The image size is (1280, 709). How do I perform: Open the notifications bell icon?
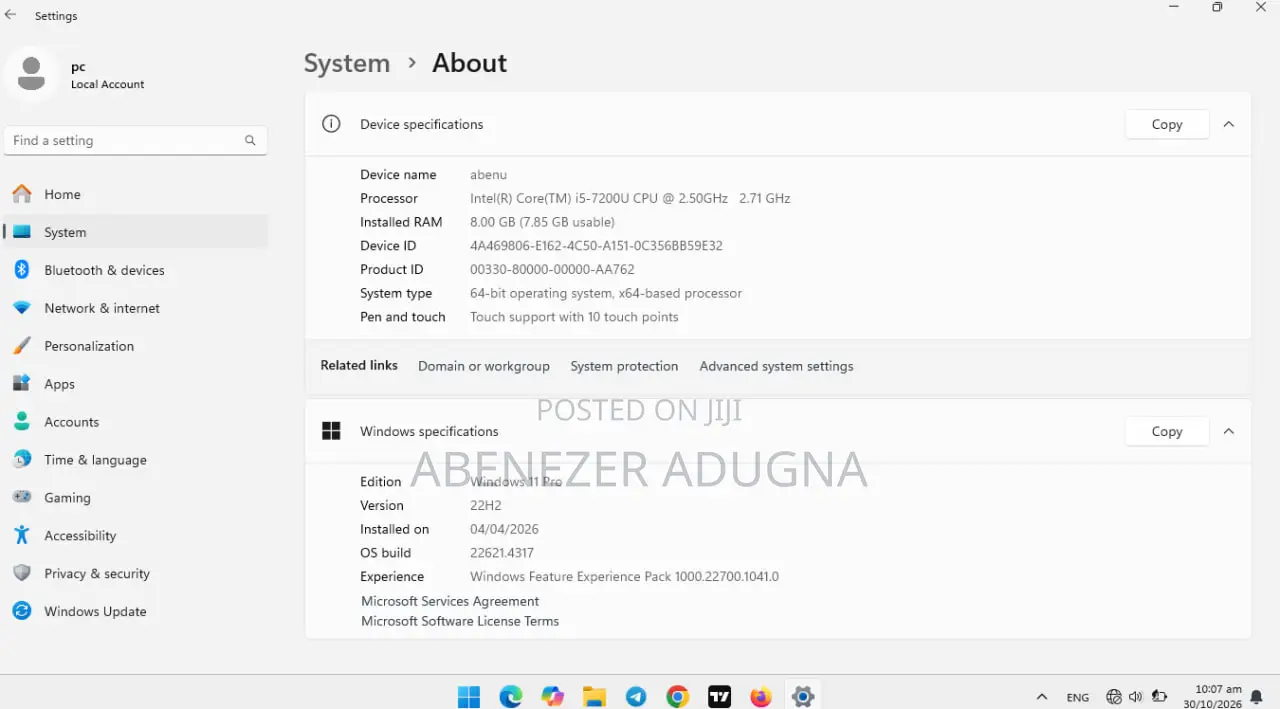click(x=1257, y=697)
